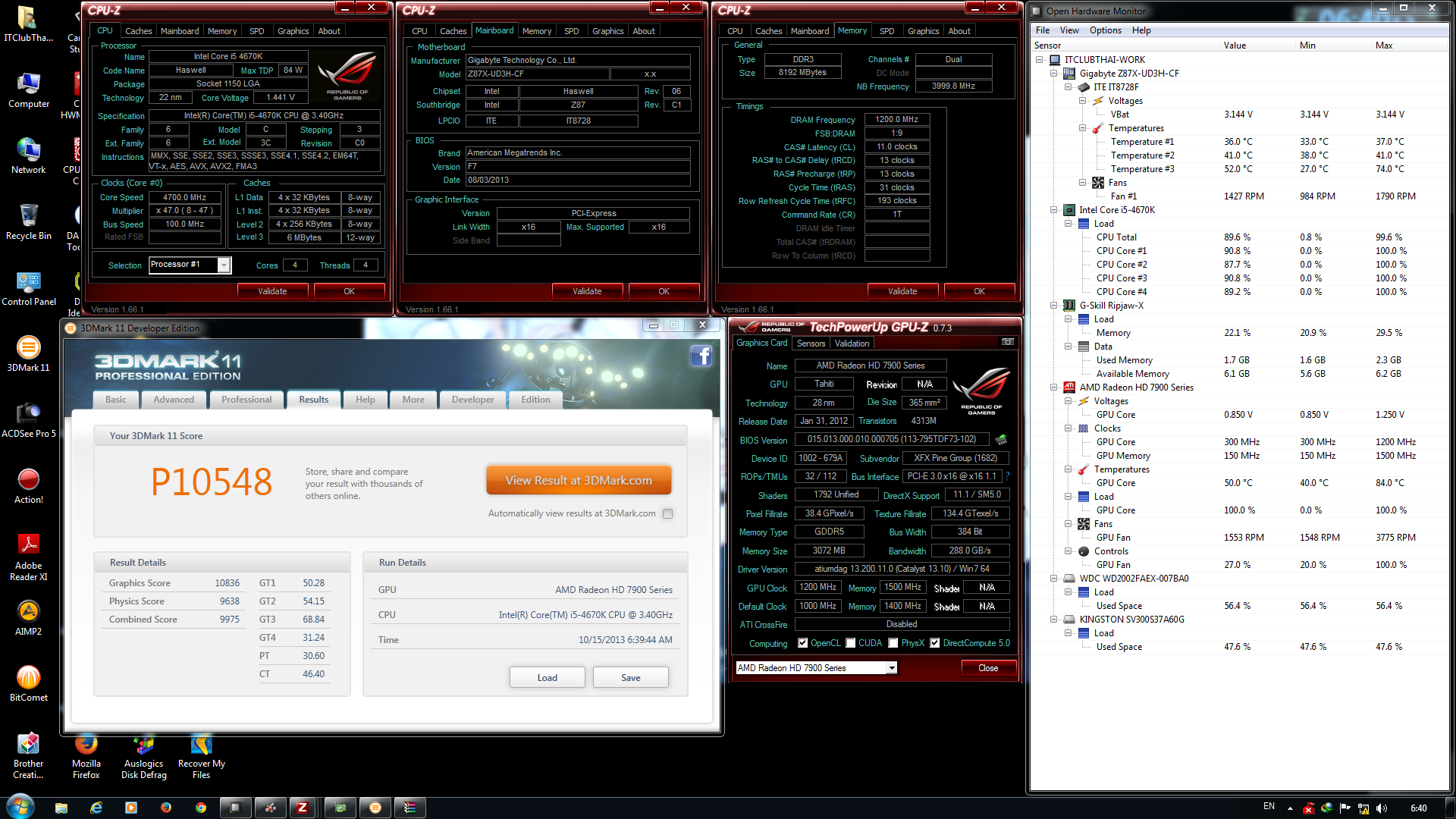Open Options menu in Open Hardware Monitor

point(1105,30)
